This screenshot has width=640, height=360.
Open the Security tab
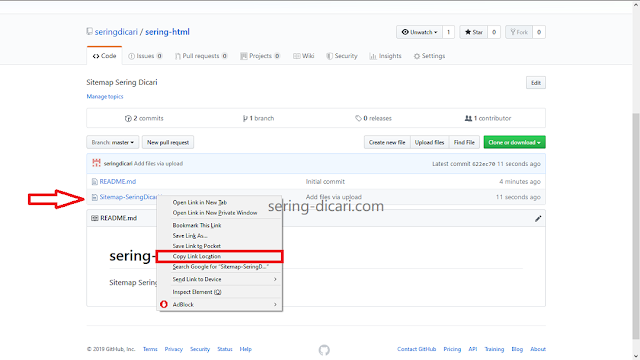tap(342, 56)
